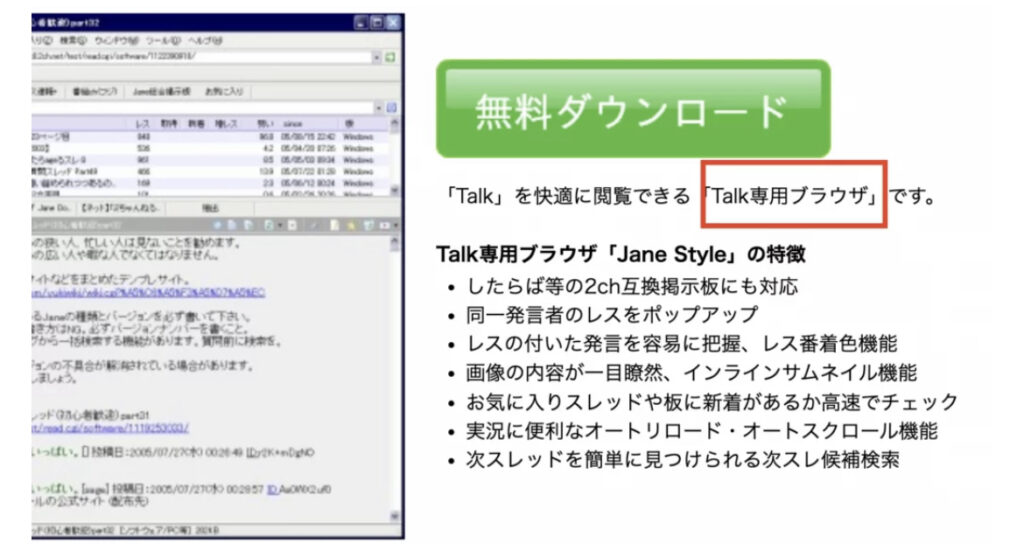Screen dimensions: 1024x544
Task: Click thread list scrollbar up arrow
Action: point(395,125)
